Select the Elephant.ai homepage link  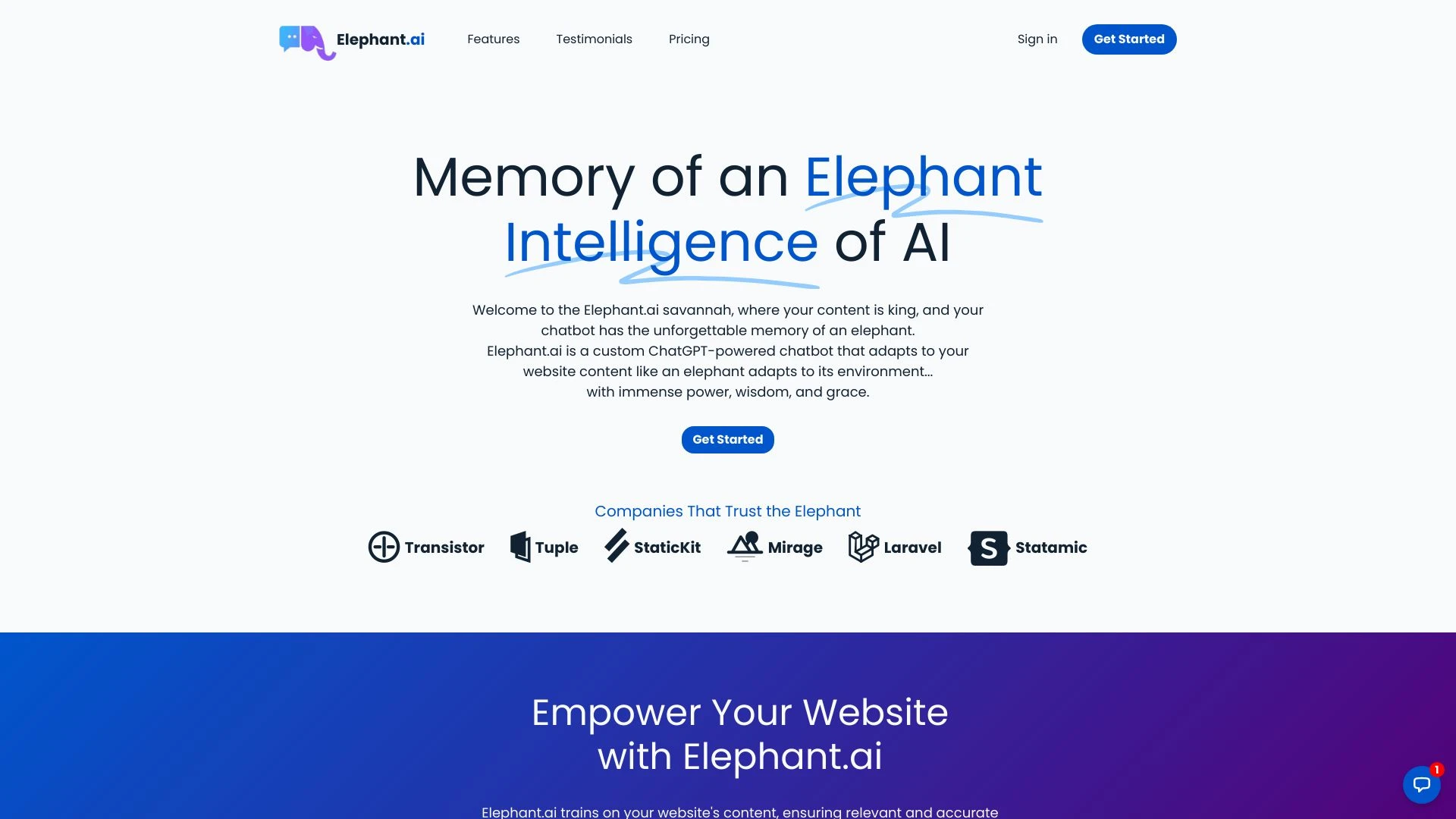(x=351, y=38)
